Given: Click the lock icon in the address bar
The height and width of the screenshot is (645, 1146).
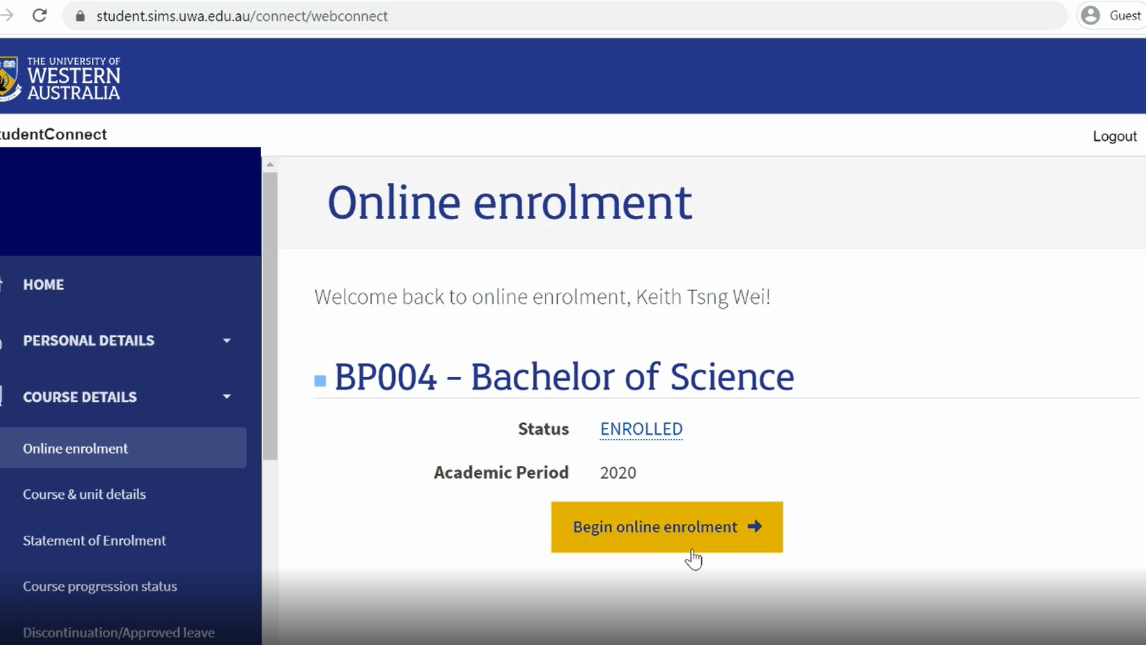Looking at the screenshot, I should click(81, 16).
